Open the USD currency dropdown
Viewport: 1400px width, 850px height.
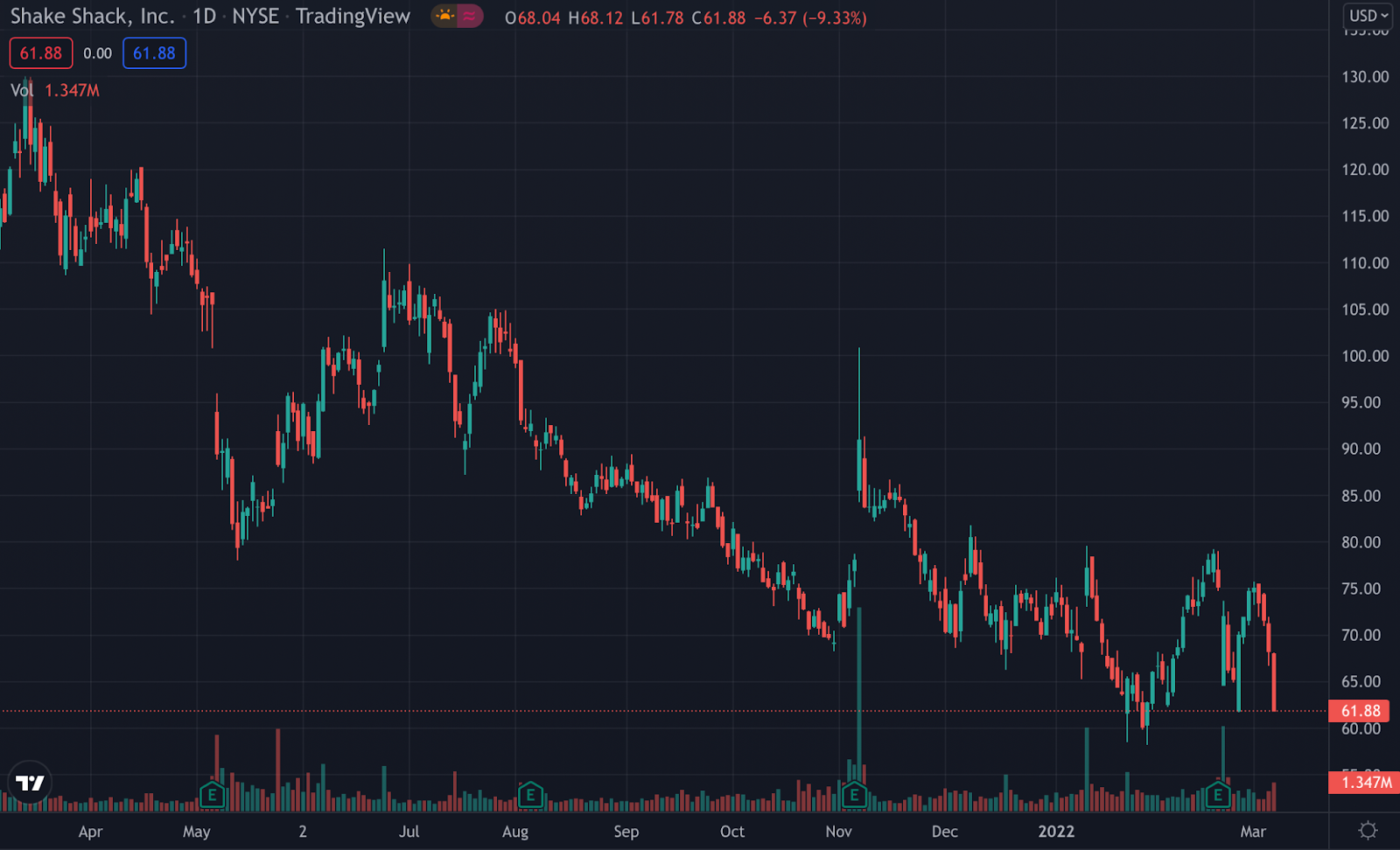[1368, 16]
